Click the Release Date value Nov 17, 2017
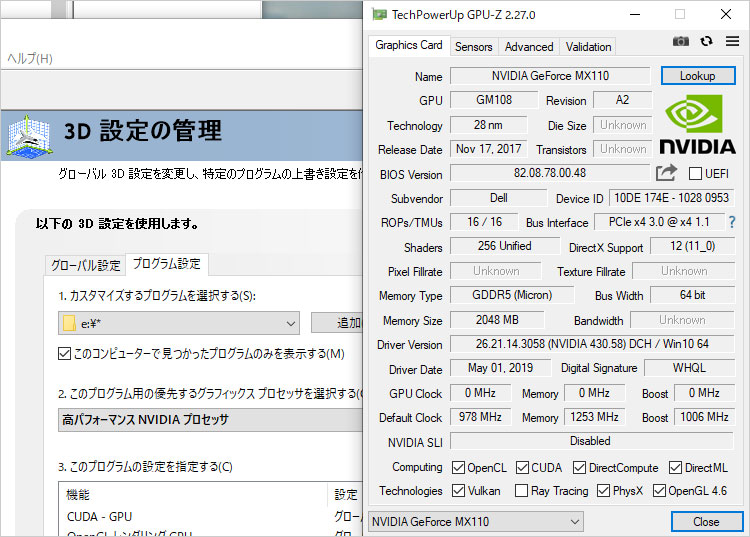 tap(488, 149)
